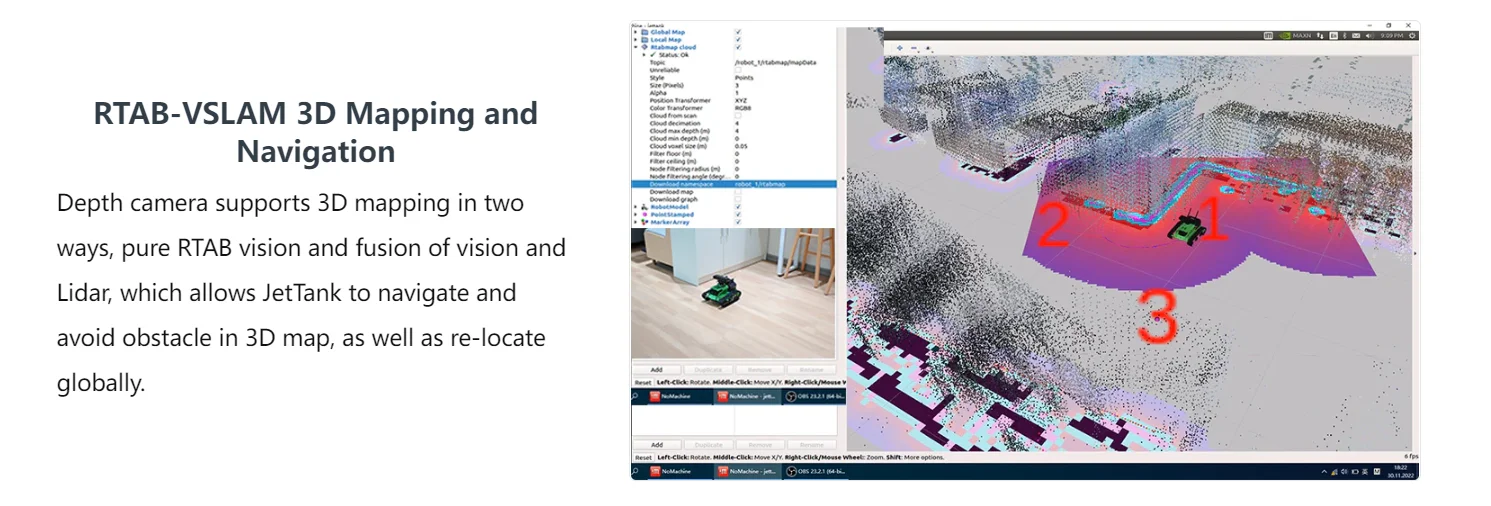Click the RobotModel display icon
The height and width of the screenshot is (506, 1491).
[x=645, y=207]
